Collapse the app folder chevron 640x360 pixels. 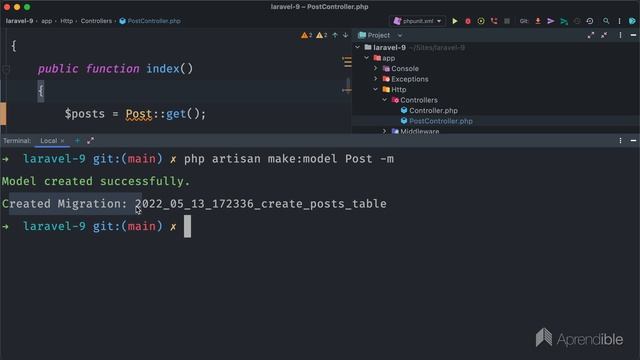(x=367, y=58)
